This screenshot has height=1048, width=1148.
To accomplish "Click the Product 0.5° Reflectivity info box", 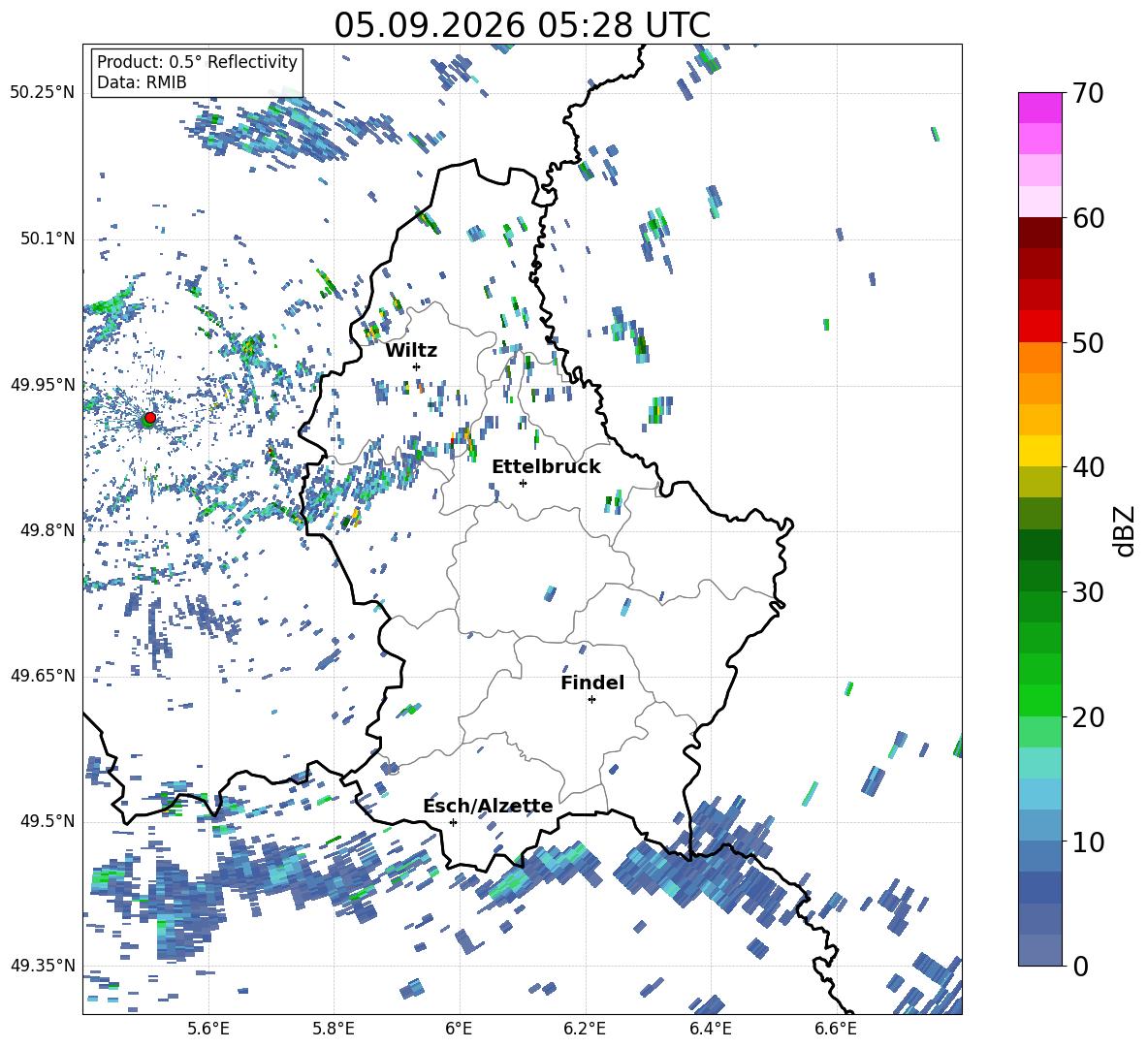I will [x=197, y=72].
